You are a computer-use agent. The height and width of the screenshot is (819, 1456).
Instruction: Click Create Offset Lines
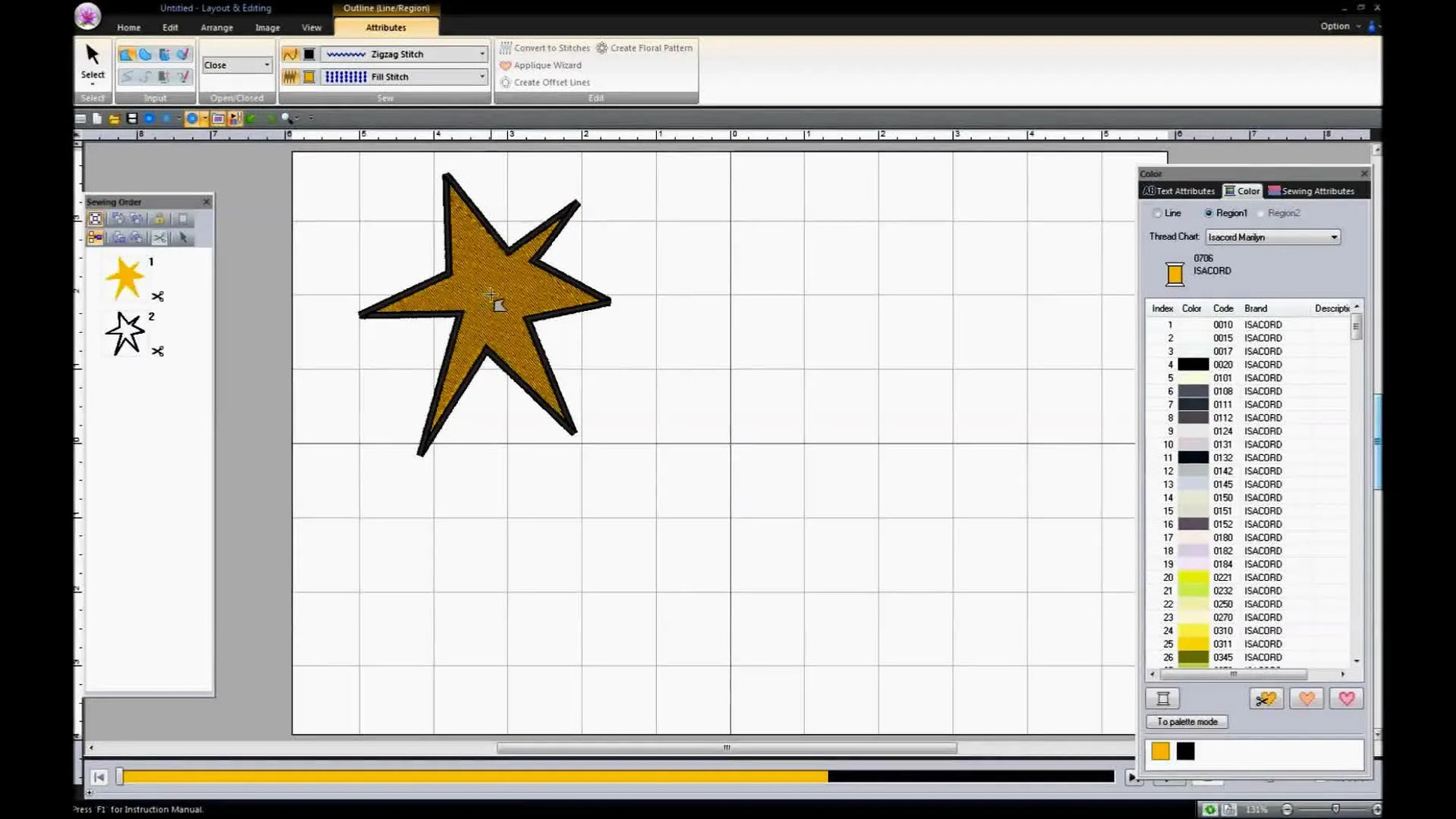[x=545, y=83]
